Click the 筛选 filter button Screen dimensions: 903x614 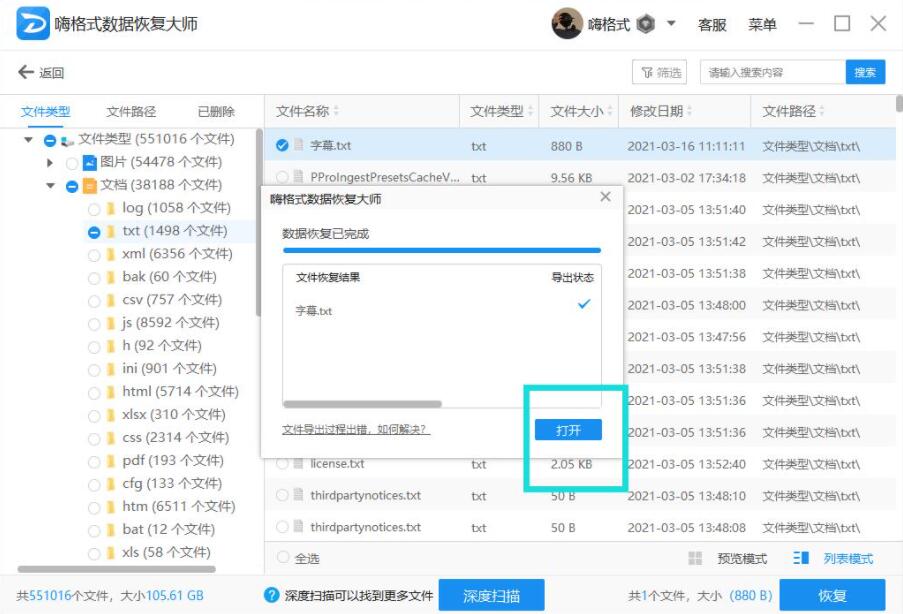pos(659,73)
